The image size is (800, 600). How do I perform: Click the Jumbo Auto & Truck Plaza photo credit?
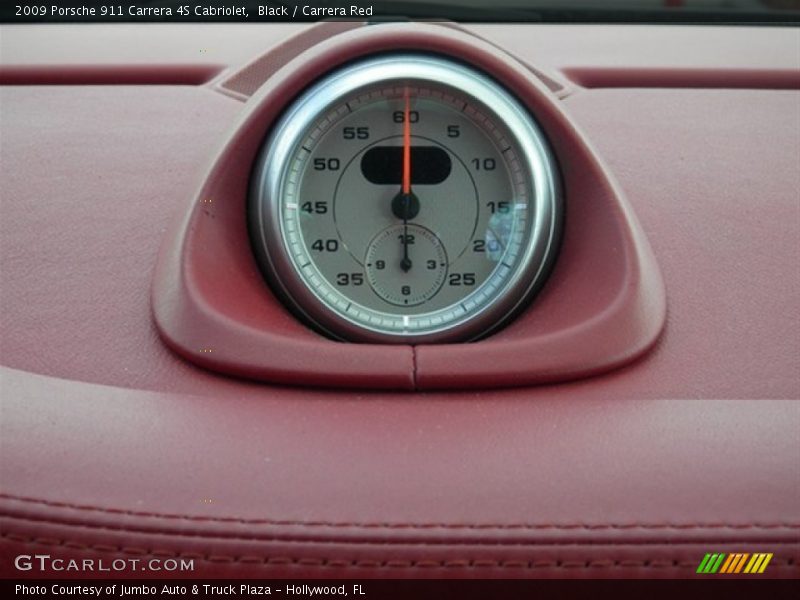click(190, 590)
